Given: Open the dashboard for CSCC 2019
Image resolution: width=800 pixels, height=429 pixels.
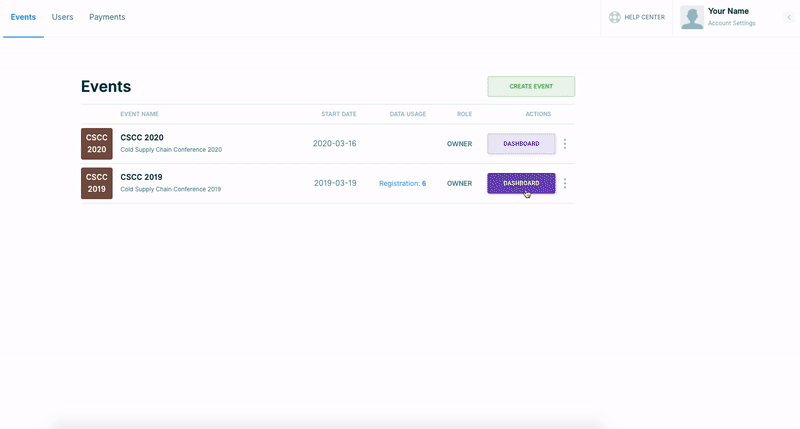Looking at the screenshot, I should click(521, 183).
